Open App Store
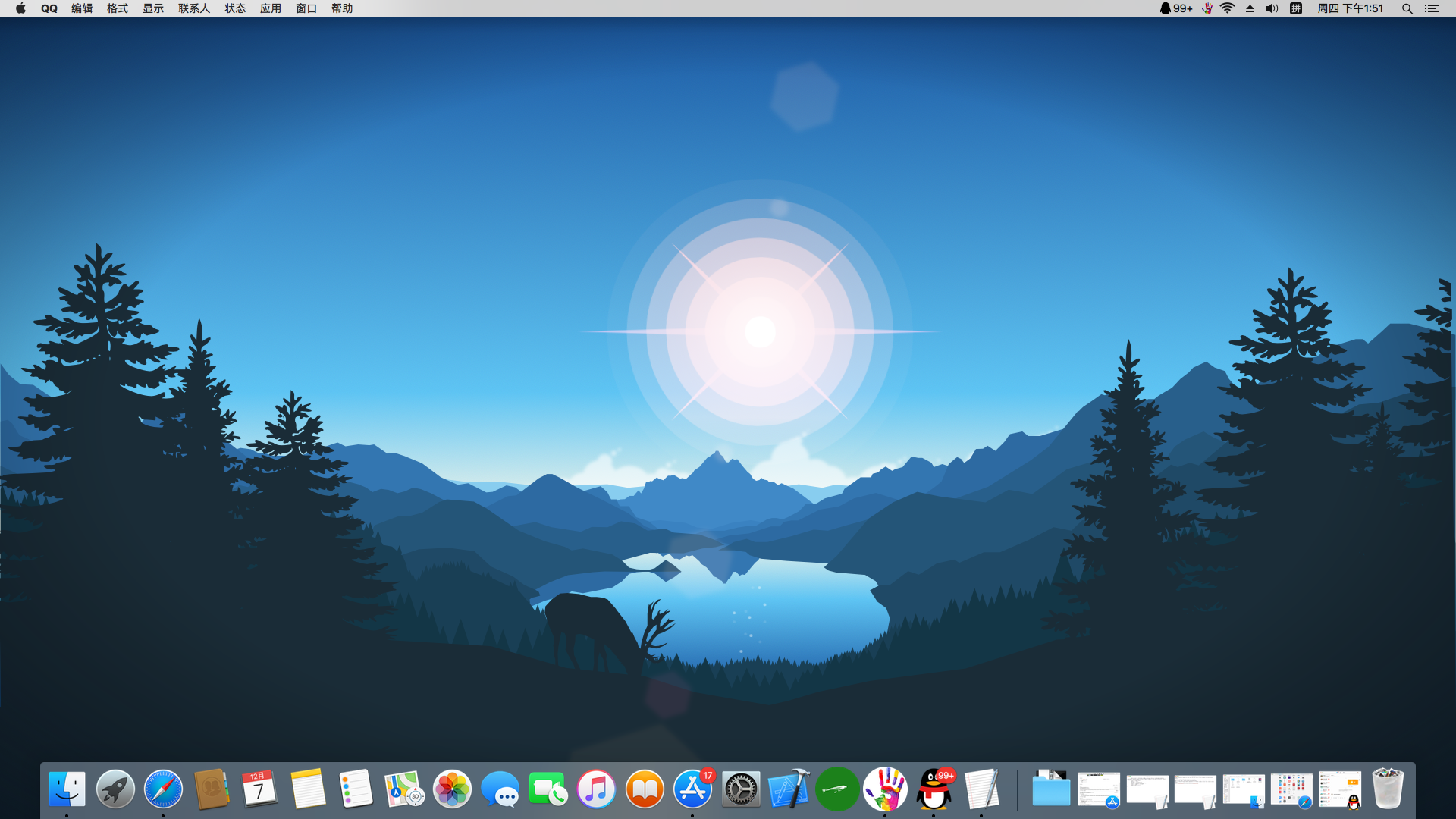 [x=694, y=789]
